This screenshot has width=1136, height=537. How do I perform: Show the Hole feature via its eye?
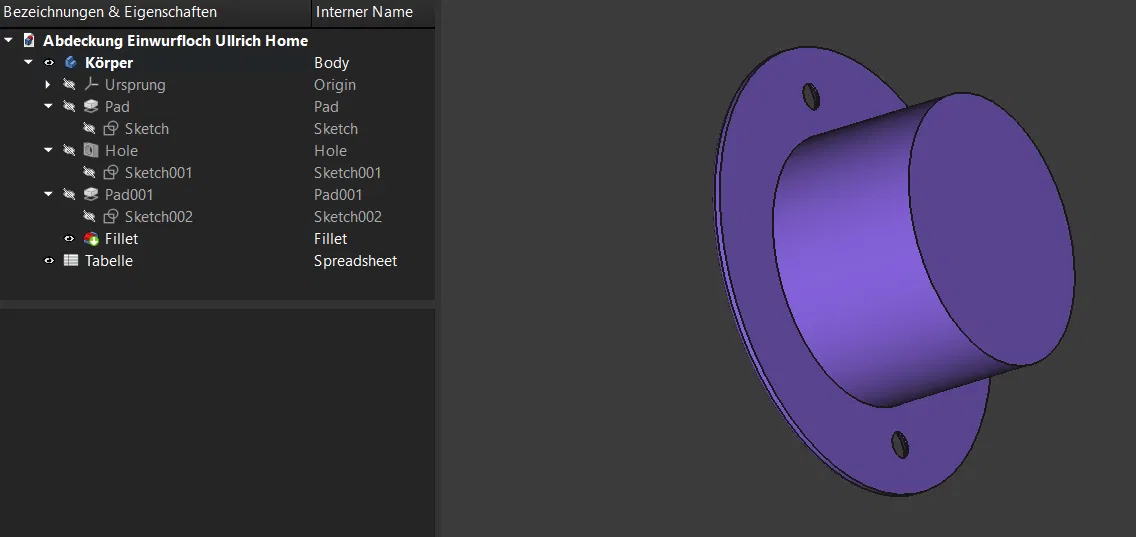[x=69, y=151]
